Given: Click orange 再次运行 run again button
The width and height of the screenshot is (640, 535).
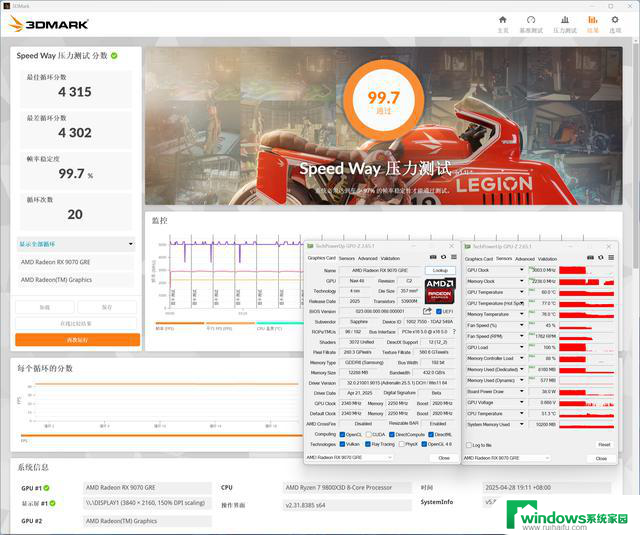Looking at the screenshot, I should [78, 340].
